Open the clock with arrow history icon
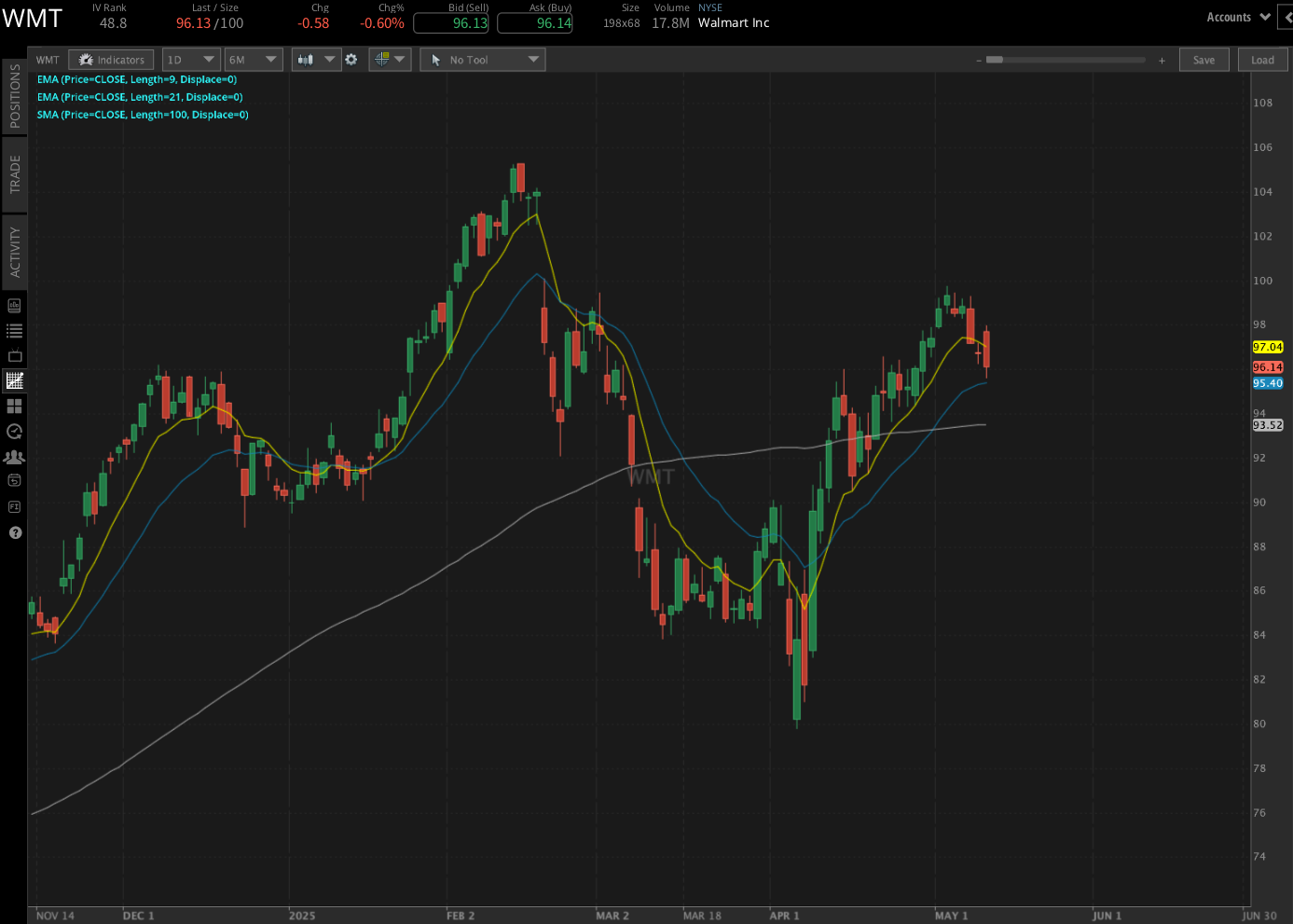 (x=14, y=432)
